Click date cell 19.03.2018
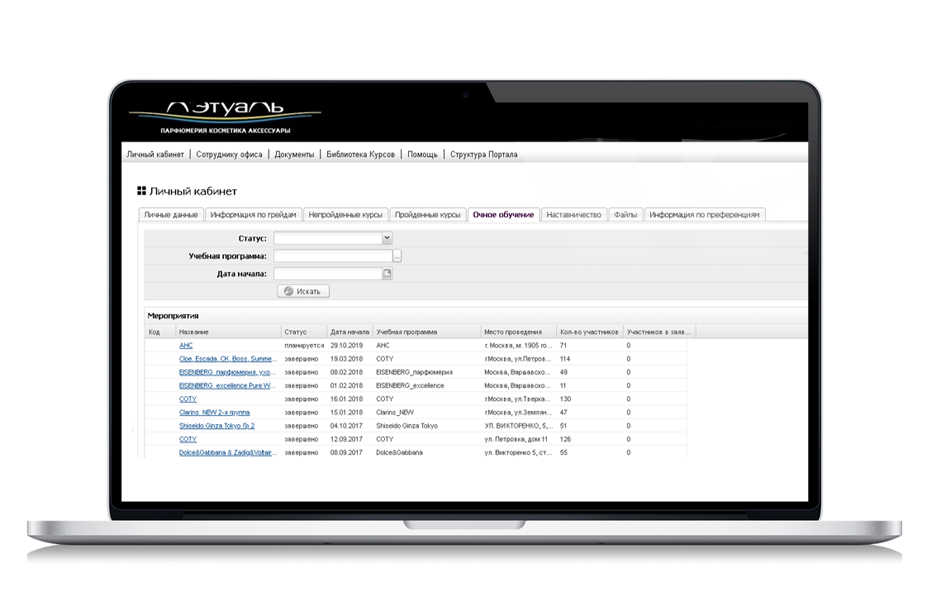 click(x=347, y=359)
